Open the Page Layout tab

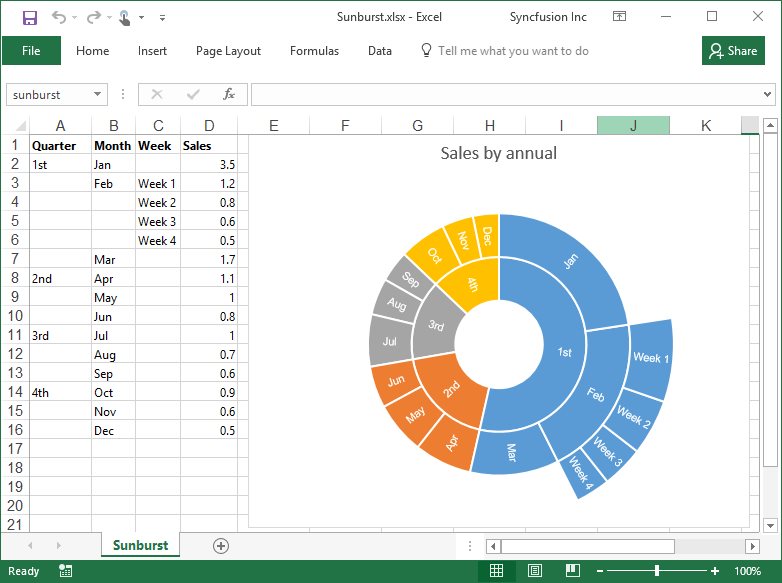[x=228, y=51]
